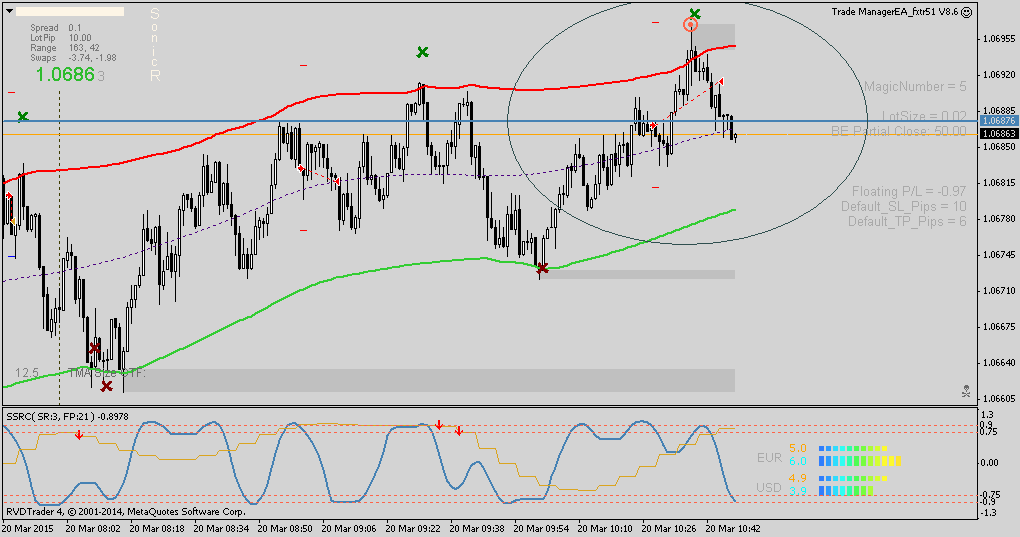Click the LotPip 10.00 readout
Image resolution: width=1020 pixels, height=537 pixels.
click(x=60, y=38)
